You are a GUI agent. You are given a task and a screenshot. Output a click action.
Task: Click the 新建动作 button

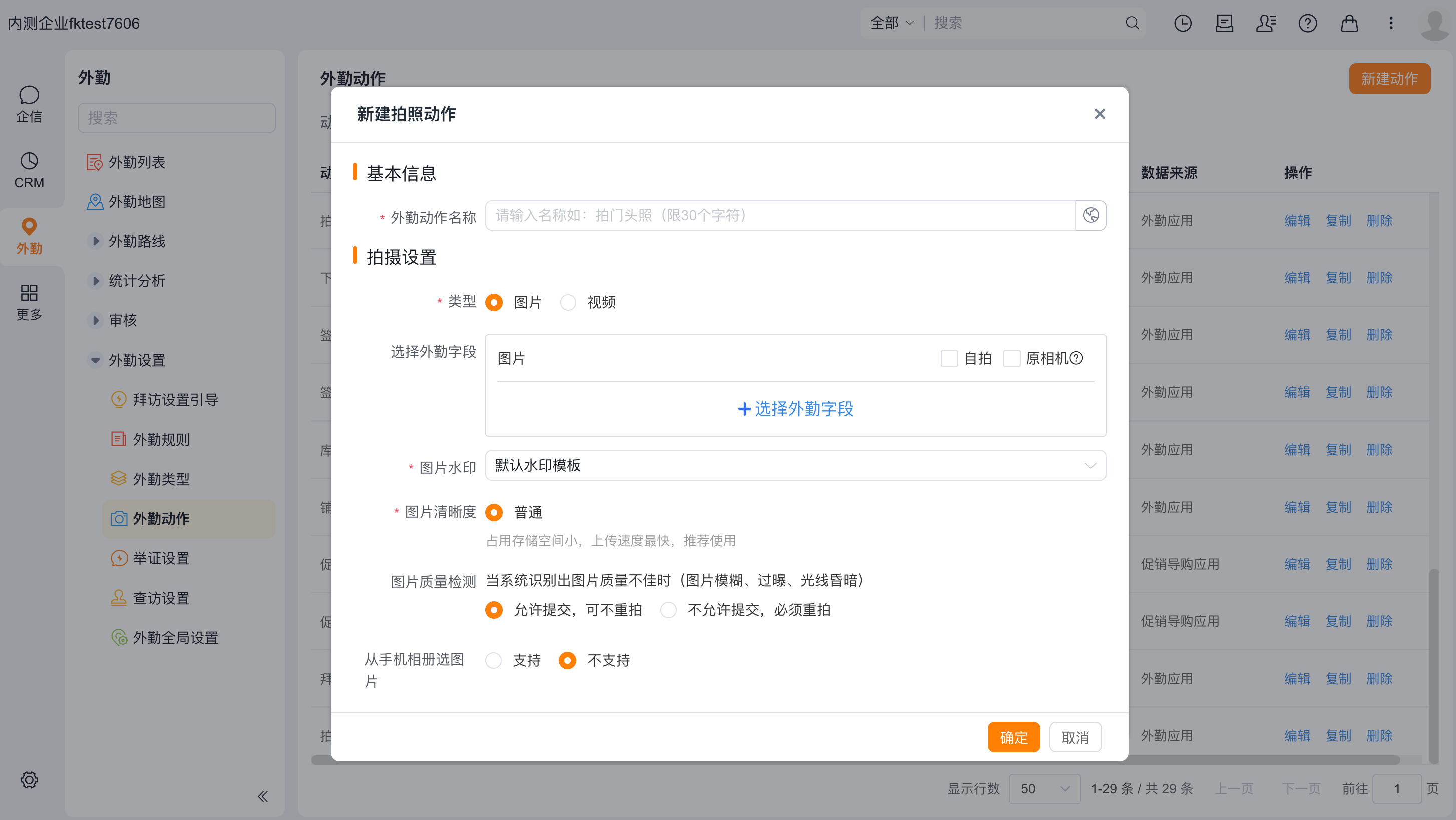tap(1389, 79)
